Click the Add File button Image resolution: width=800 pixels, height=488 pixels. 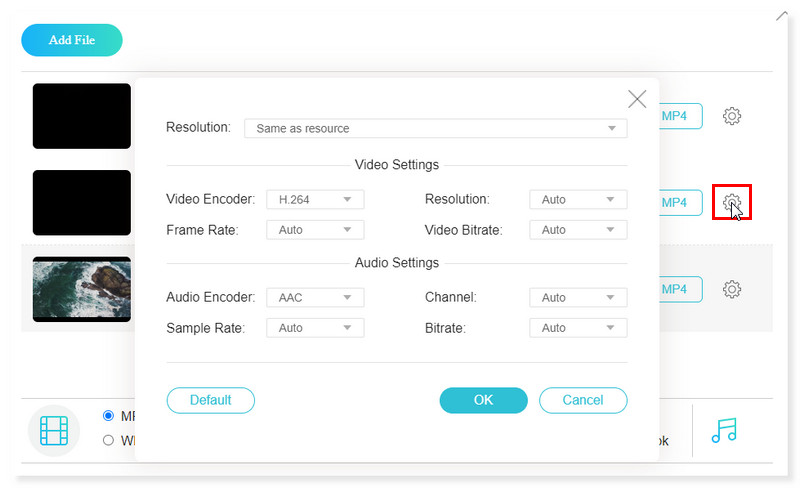point(72,40)
